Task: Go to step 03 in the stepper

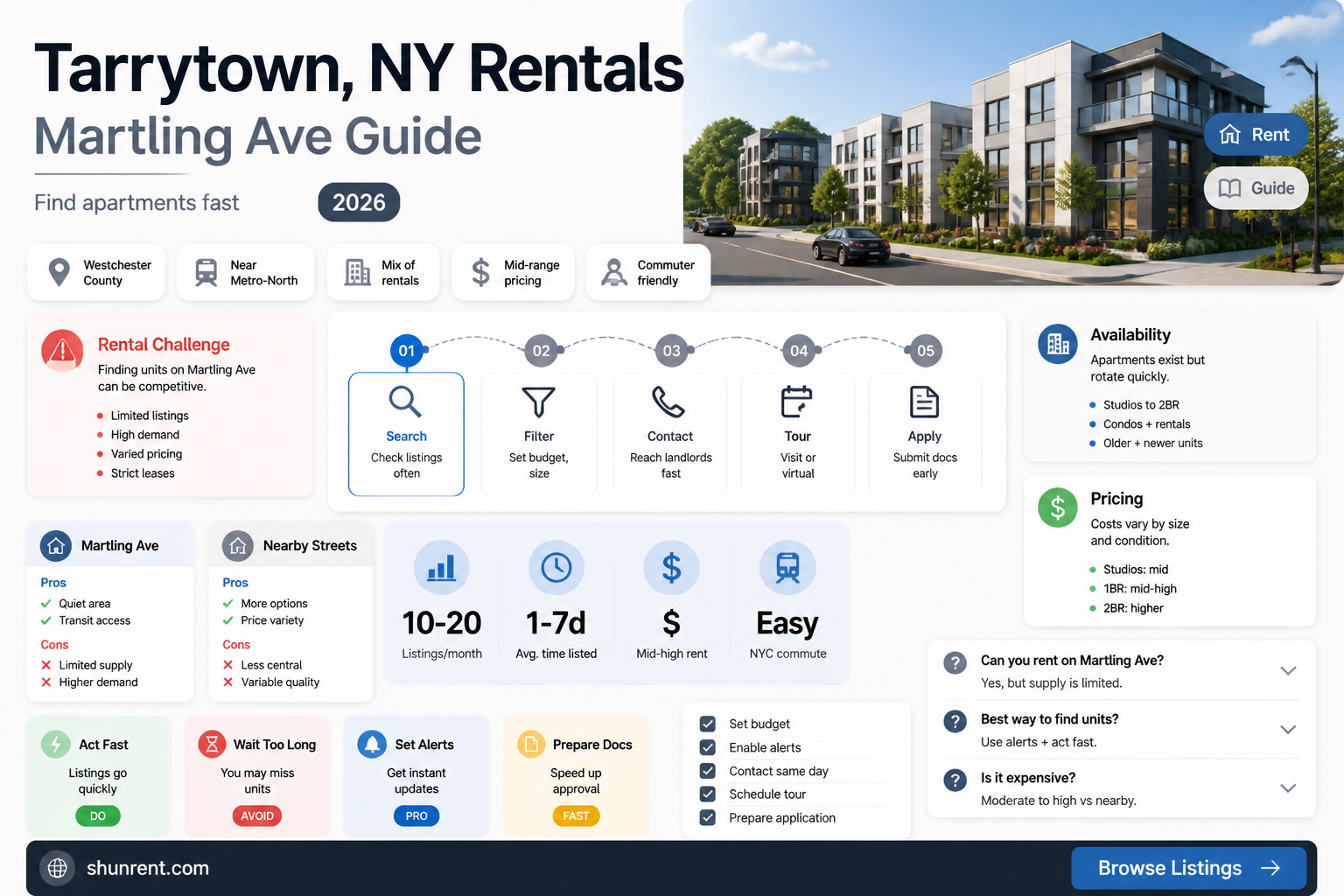Action: (x=671, y=351)
